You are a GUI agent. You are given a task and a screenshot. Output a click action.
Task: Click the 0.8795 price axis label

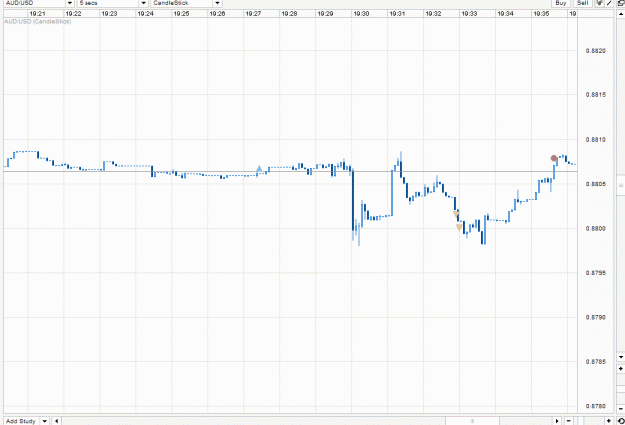pos(596,273)
